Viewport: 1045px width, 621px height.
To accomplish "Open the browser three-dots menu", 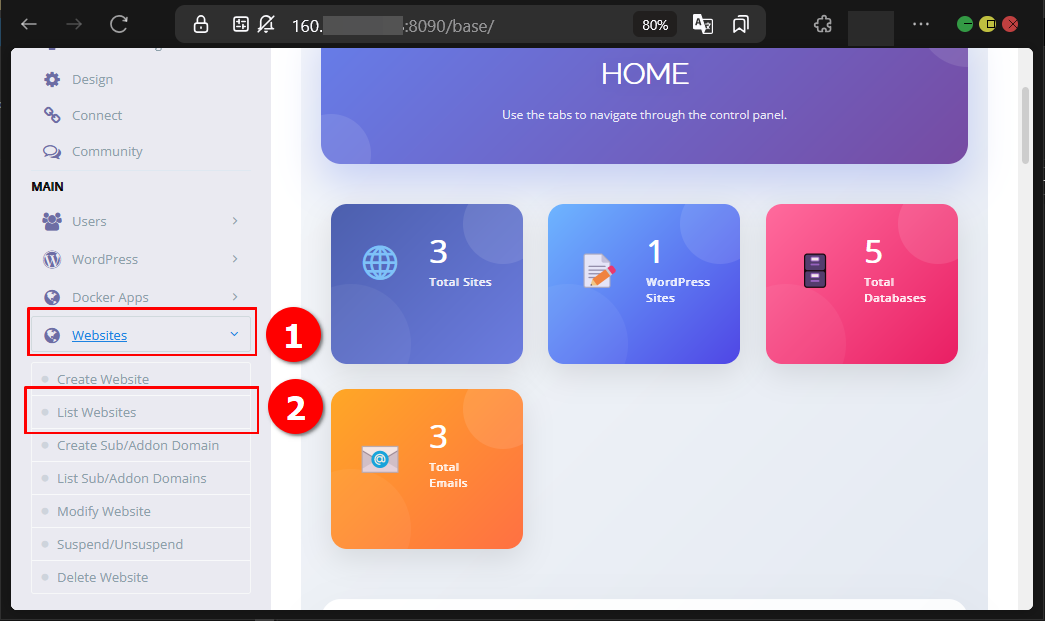I will point(921,24).
